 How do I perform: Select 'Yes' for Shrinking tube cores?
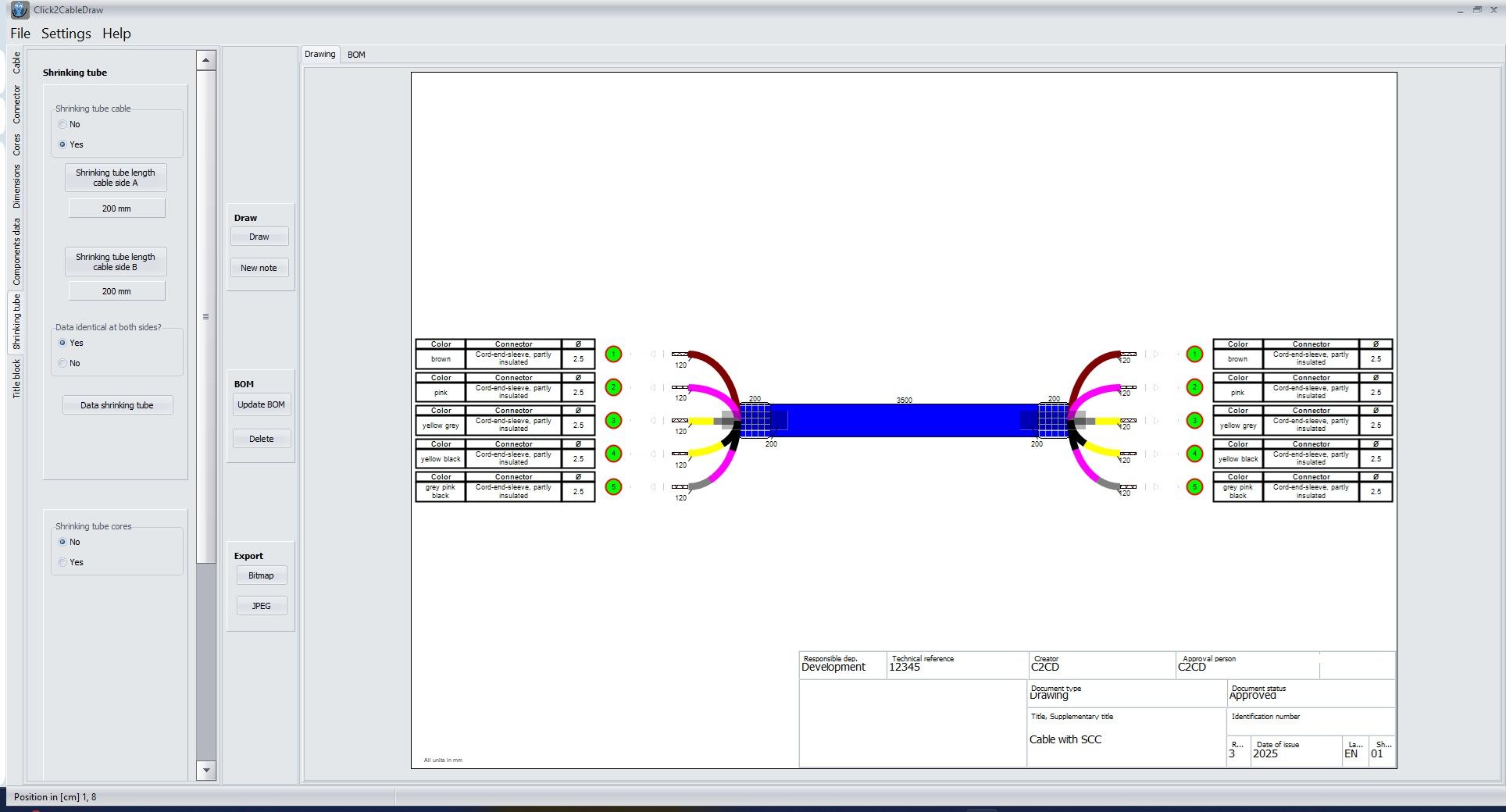[63, 562]
